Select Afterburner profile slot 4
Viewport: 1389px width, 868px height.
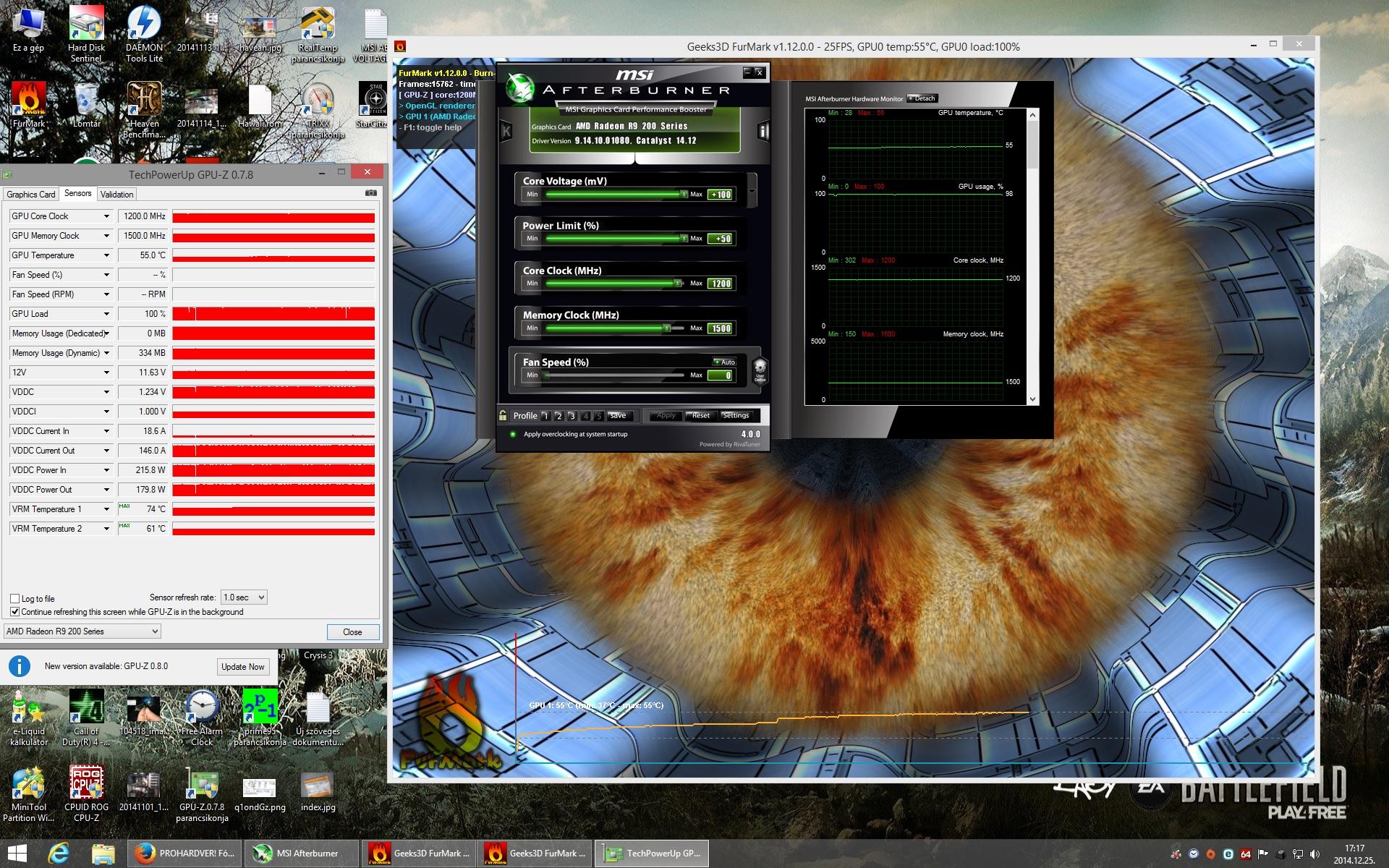point(585,416)
